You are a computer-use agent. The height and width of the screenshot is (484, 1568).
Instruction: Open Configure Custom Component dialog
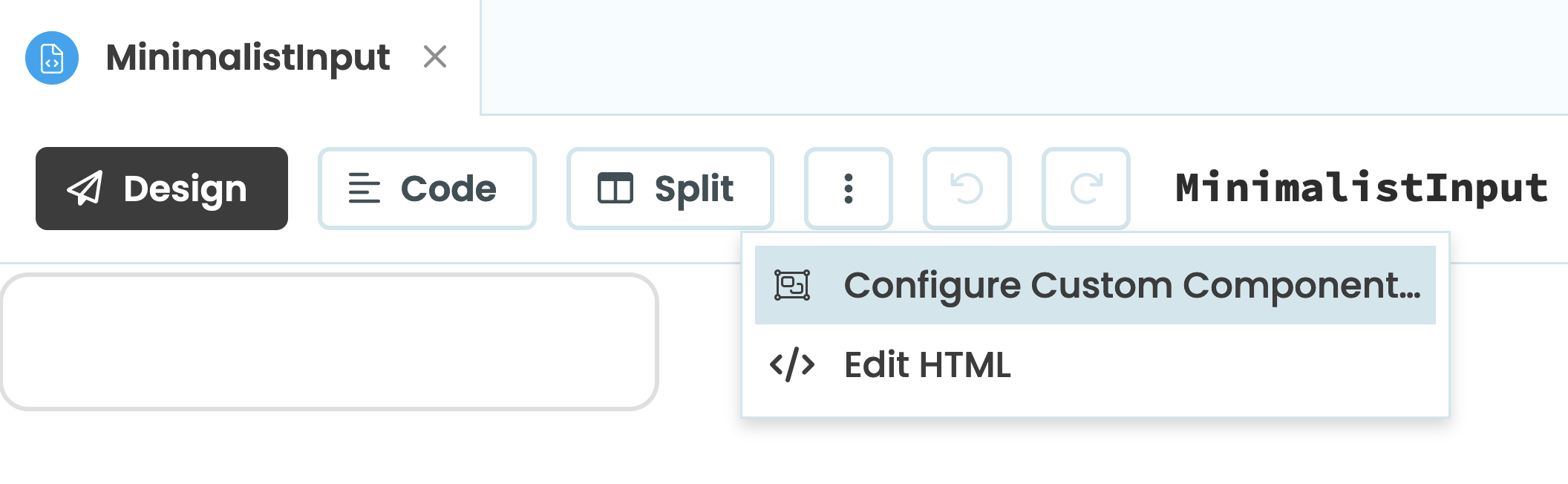(x=1093, y=284)
